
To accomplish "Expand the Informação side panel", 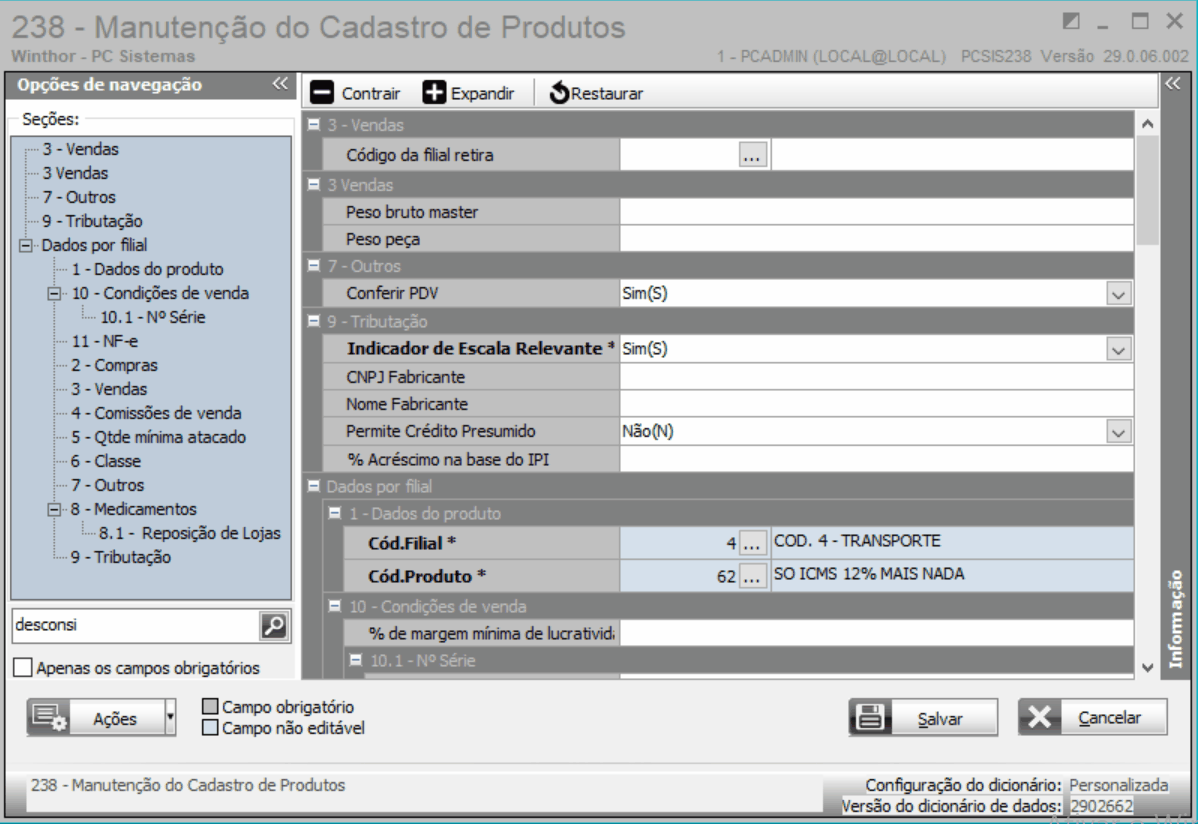I will click(1173, 83).
